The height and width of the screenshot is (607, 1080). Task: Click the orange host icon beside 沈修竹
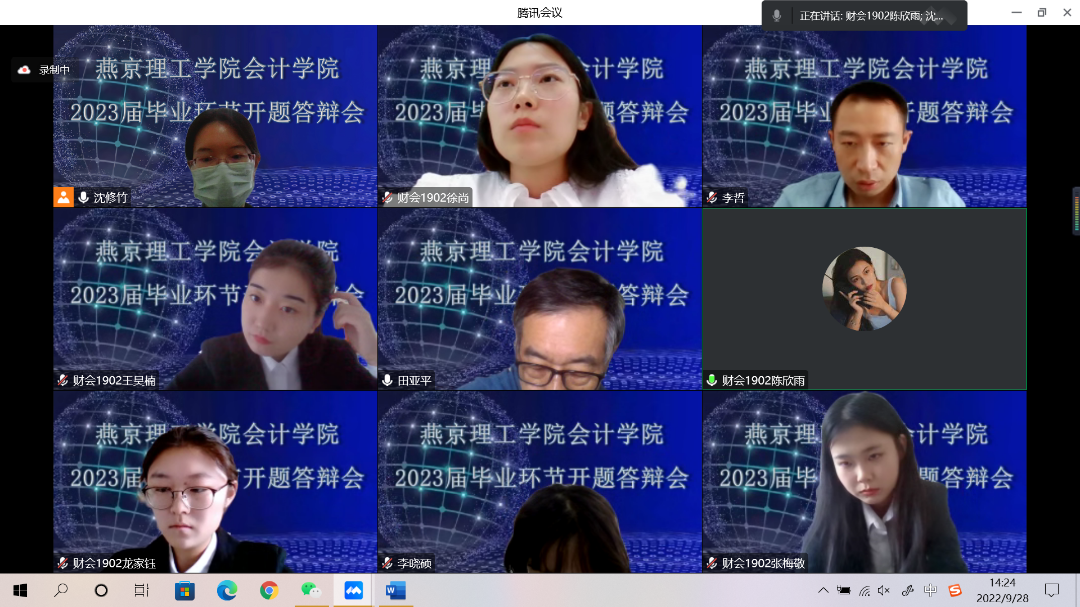click(63, 197)
